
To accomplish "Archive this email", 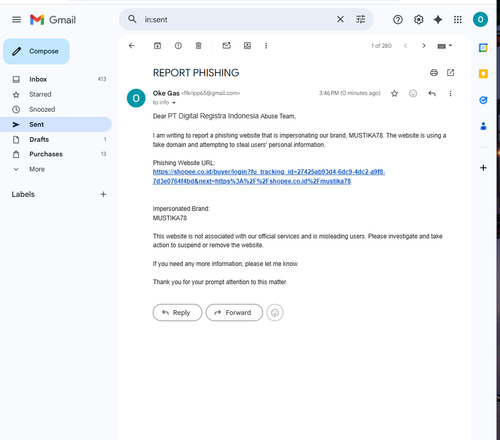I will [x=157, y=46].
